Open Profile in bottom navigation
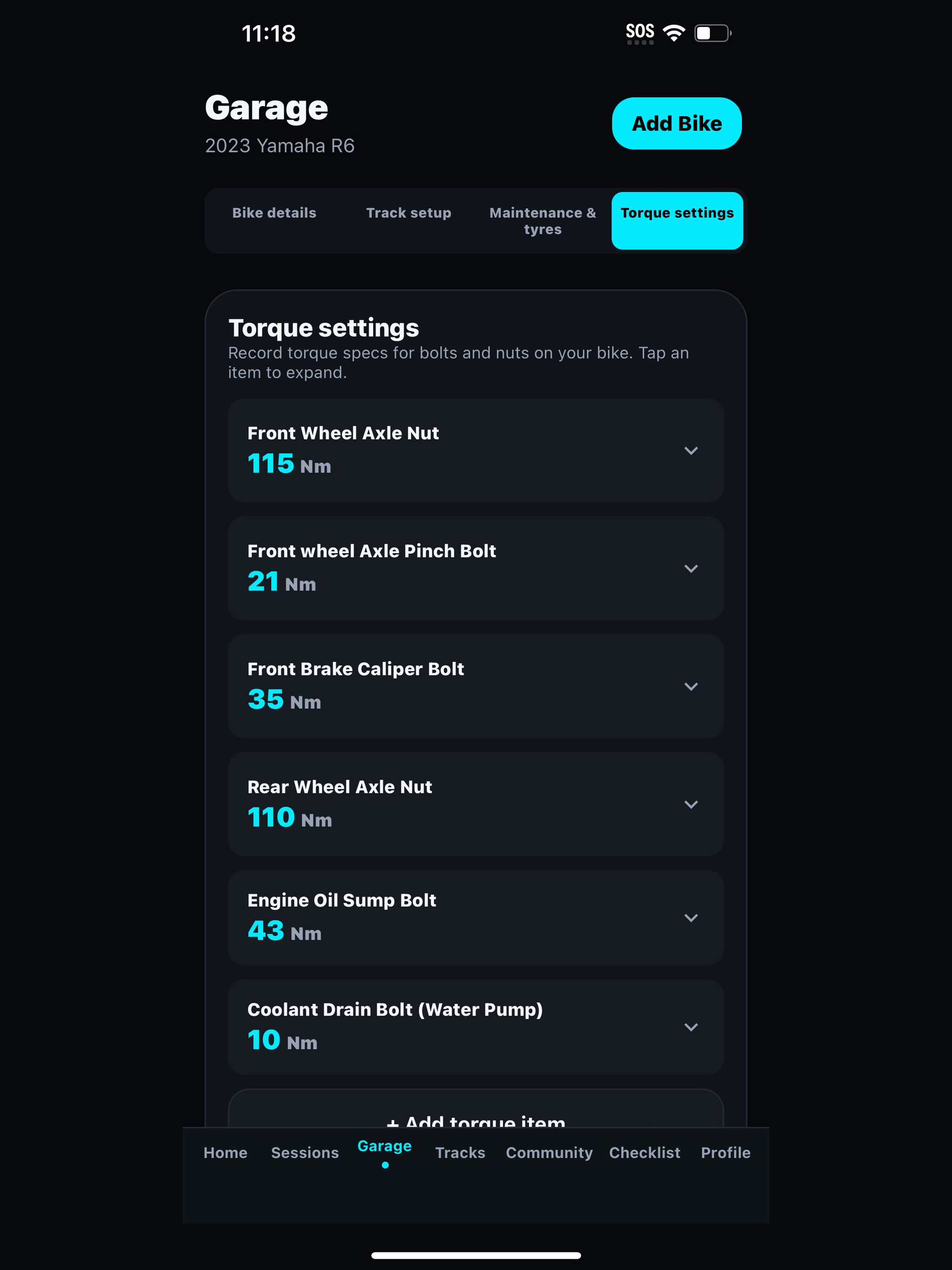This screenshot has width=952, height=1270. coord(725,1153)
